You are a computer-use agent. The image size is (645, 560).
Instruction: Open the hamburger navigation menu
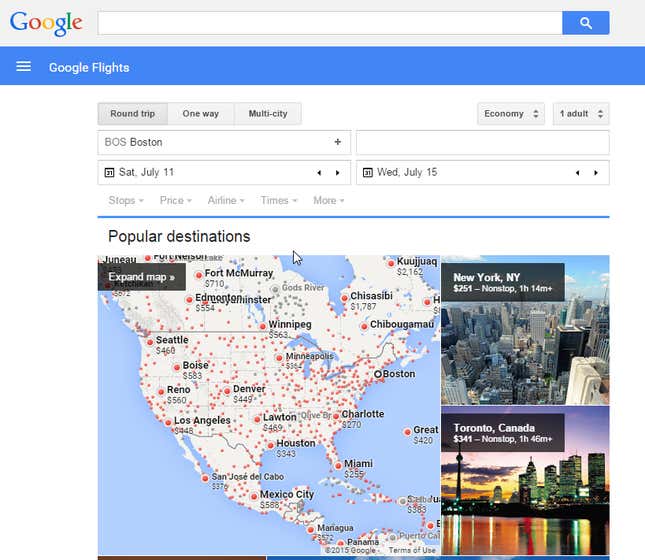(24, 67)
